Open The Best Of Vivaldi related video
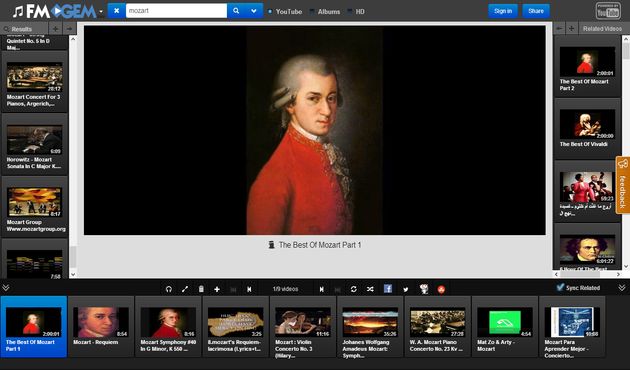The width and height of the screenshot is (630, 370). tap(587, 129)
